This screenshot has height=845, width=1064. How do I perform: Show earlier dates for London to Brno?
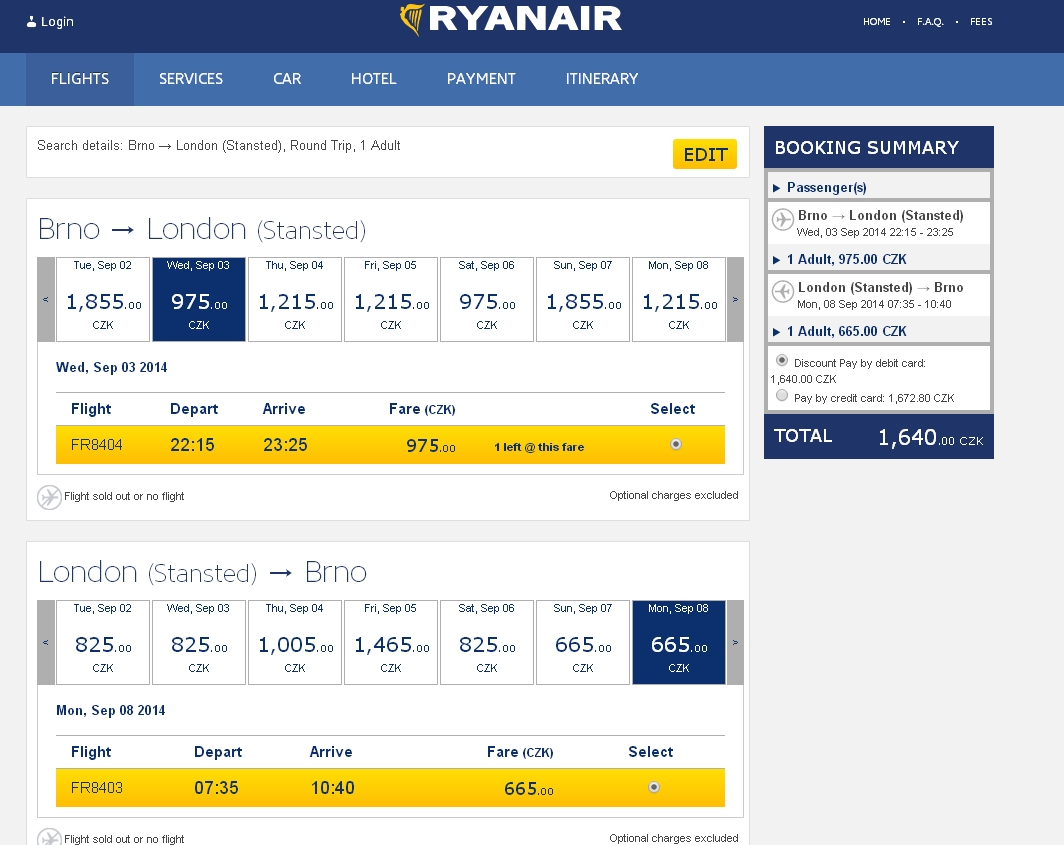45,642
